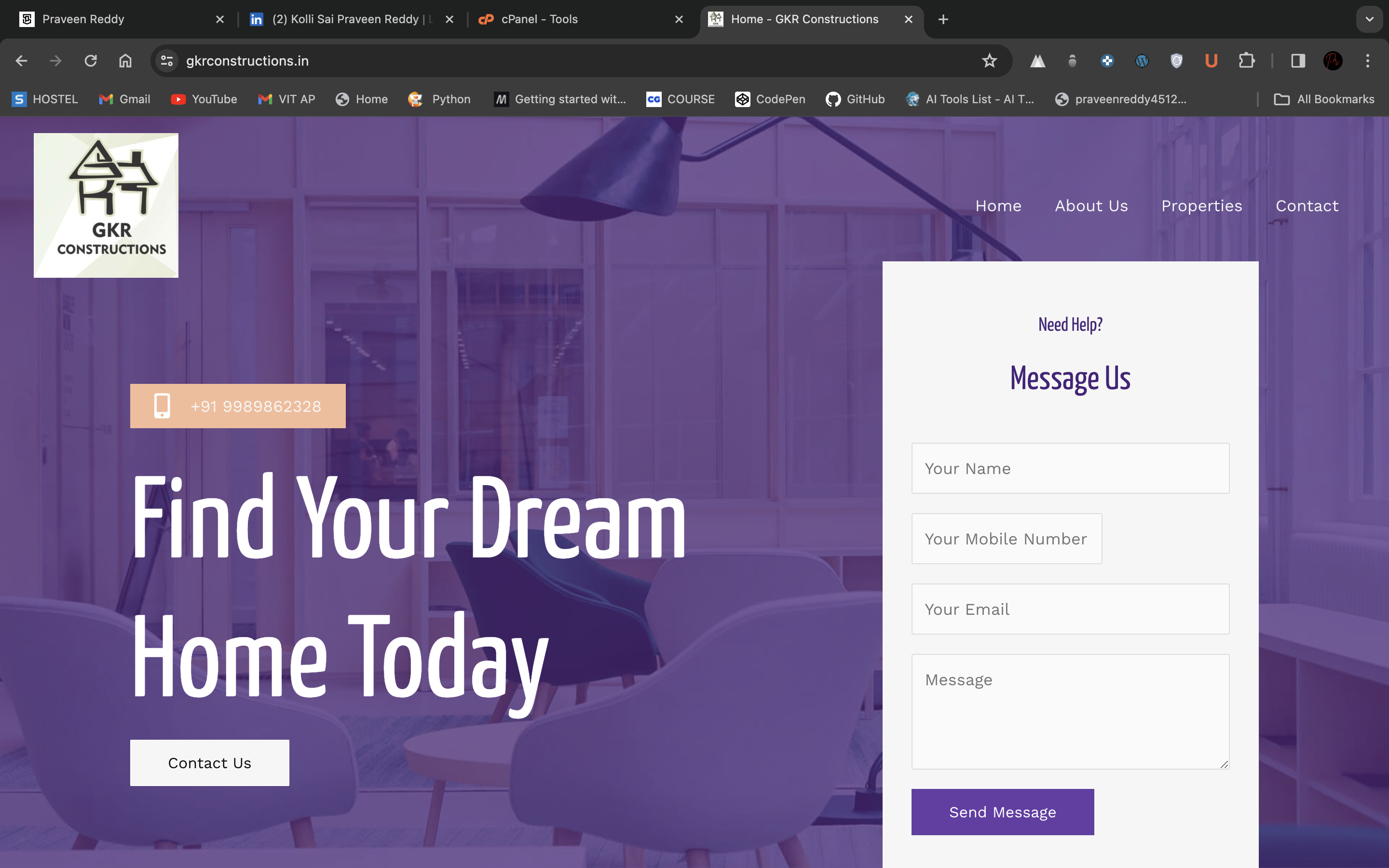Toggle the browser side panel icon
The width and height of the screenshot is (1389, 868).
(x=1298, y=61)
